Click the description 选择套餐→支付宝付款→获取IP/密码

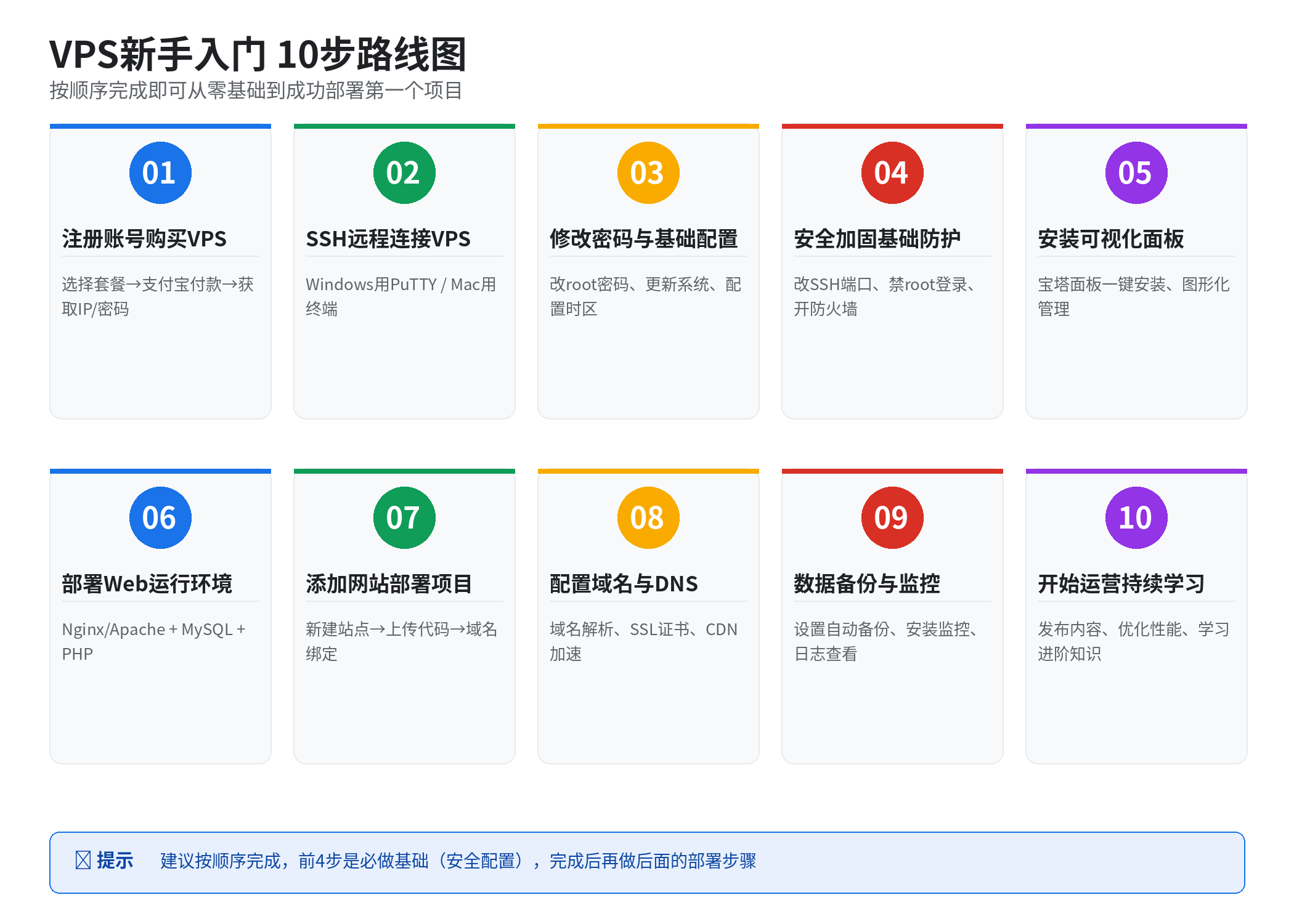coord(158,296)
